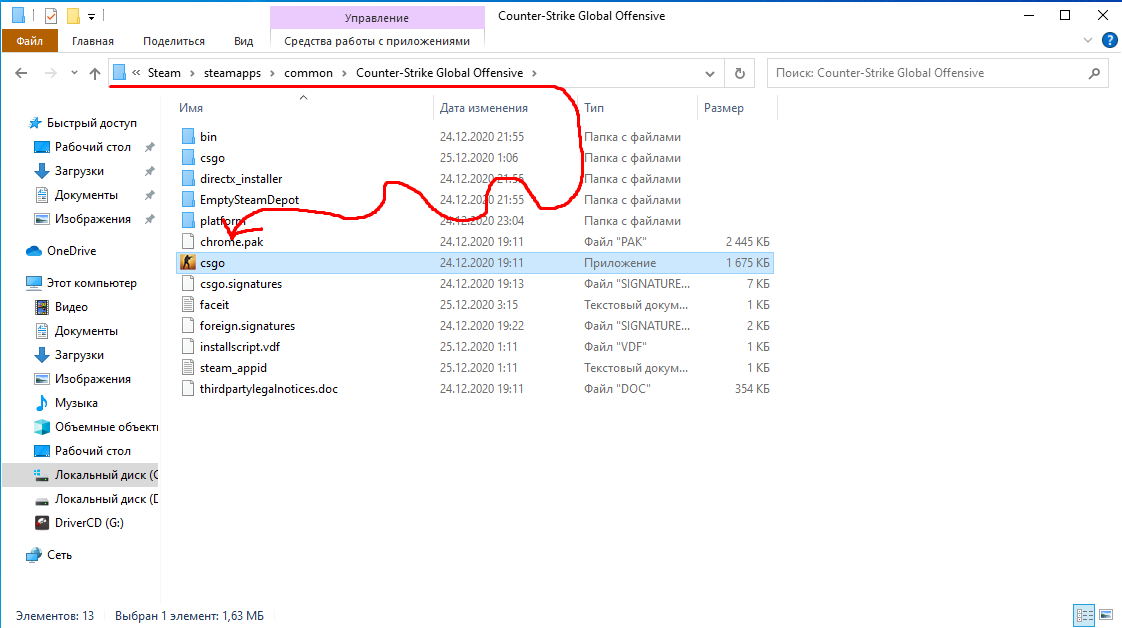
Task: Open the Поделиться ribbon tab
Action: pos(174,41)
